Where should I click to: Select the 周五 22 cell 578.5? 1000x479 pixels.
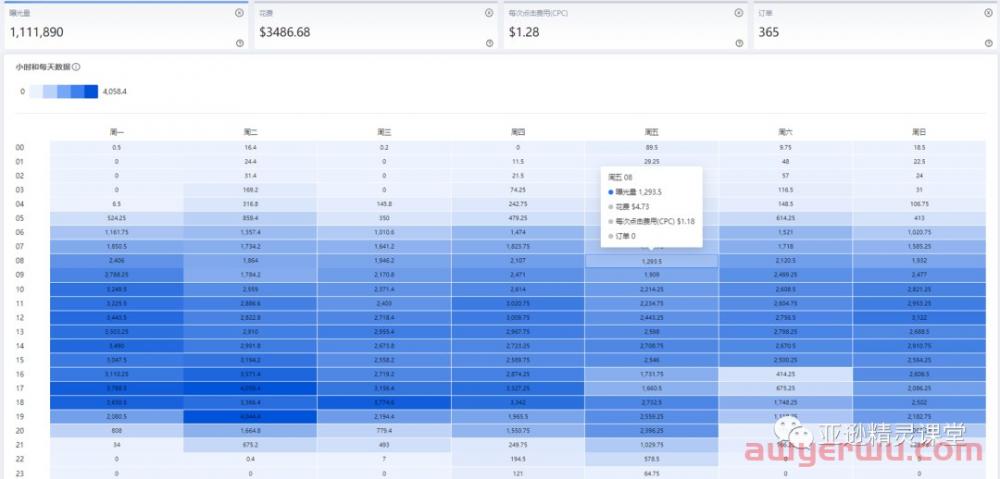pyautogui.click(x=651, y=459)
